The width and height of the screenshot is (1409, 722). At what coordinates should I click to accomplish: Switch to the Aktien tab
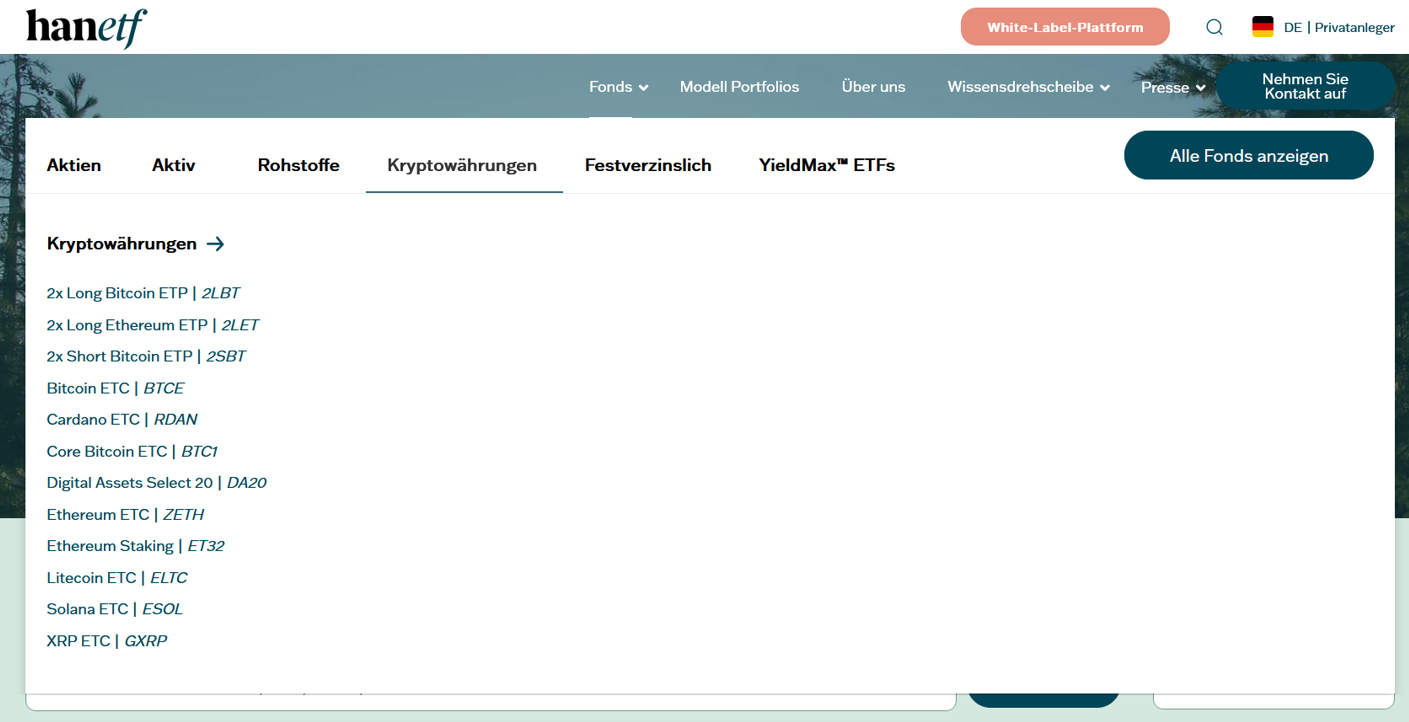point(73,165)
